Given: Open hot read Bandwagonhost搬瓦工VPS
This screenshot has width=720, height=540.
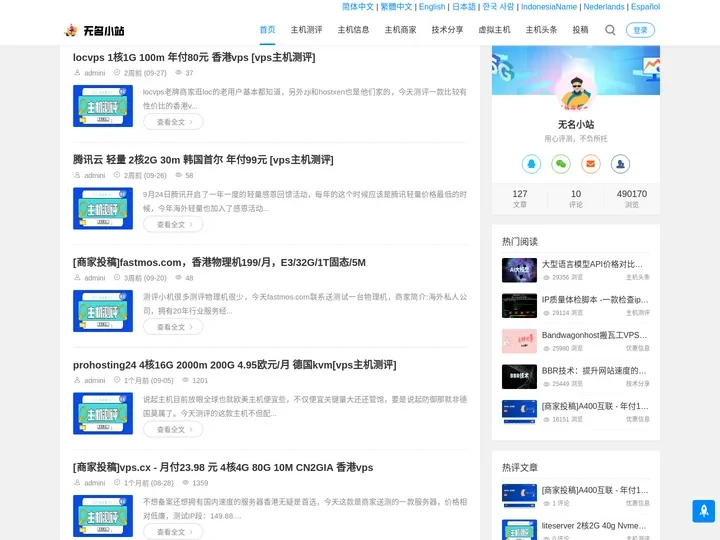Looking at the screenshot, I should click(594, 335).
